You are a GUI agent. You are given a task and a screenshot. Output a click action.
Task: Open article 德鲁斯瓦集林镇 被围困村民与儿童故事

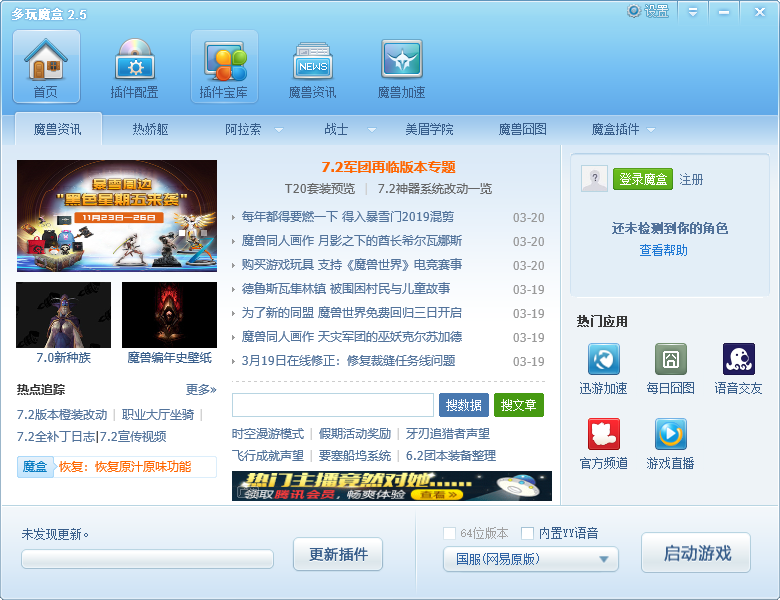[346, 289]
